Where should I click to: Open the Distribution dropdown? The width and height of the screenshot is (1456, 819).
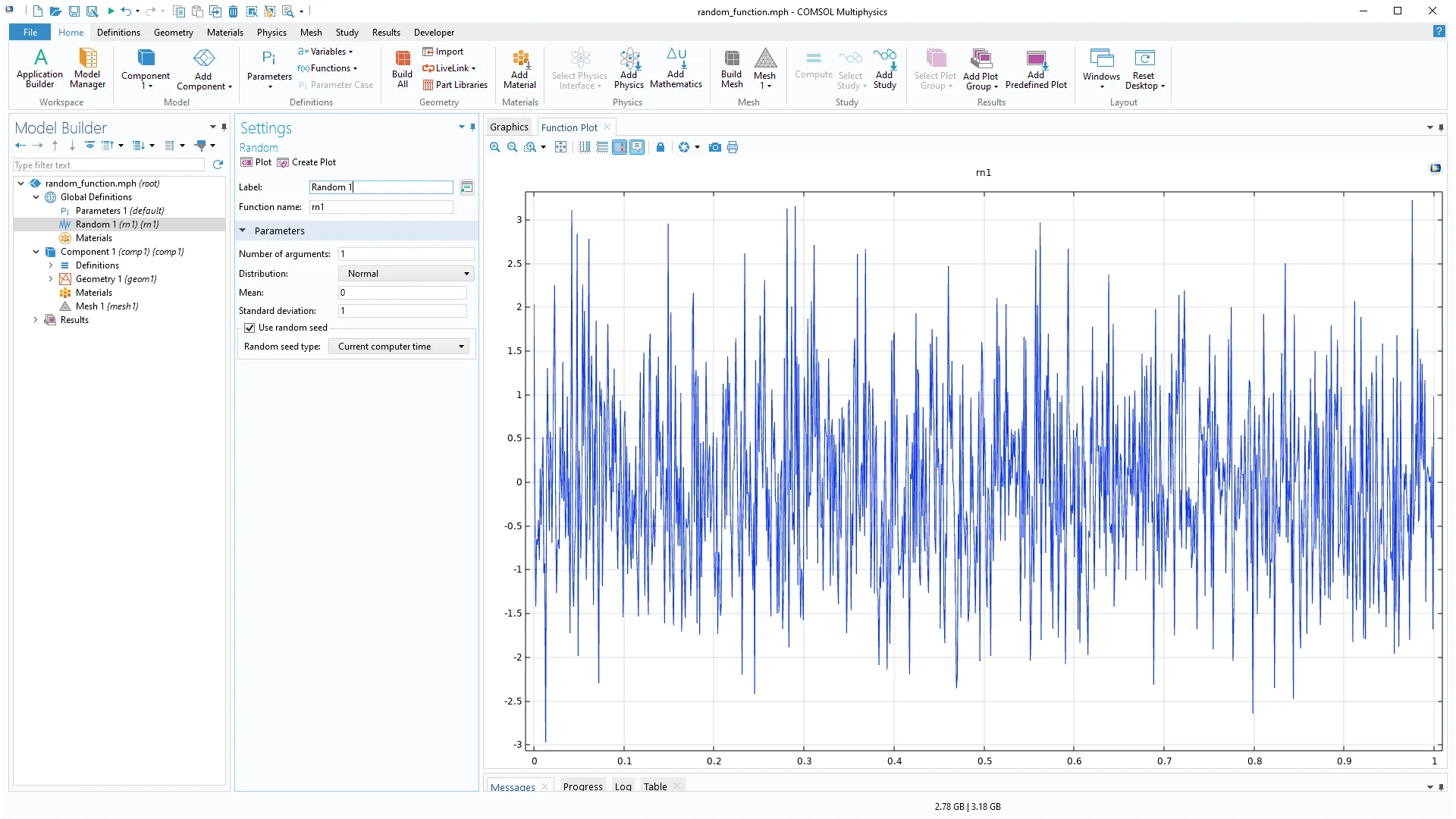coord(407,274)
